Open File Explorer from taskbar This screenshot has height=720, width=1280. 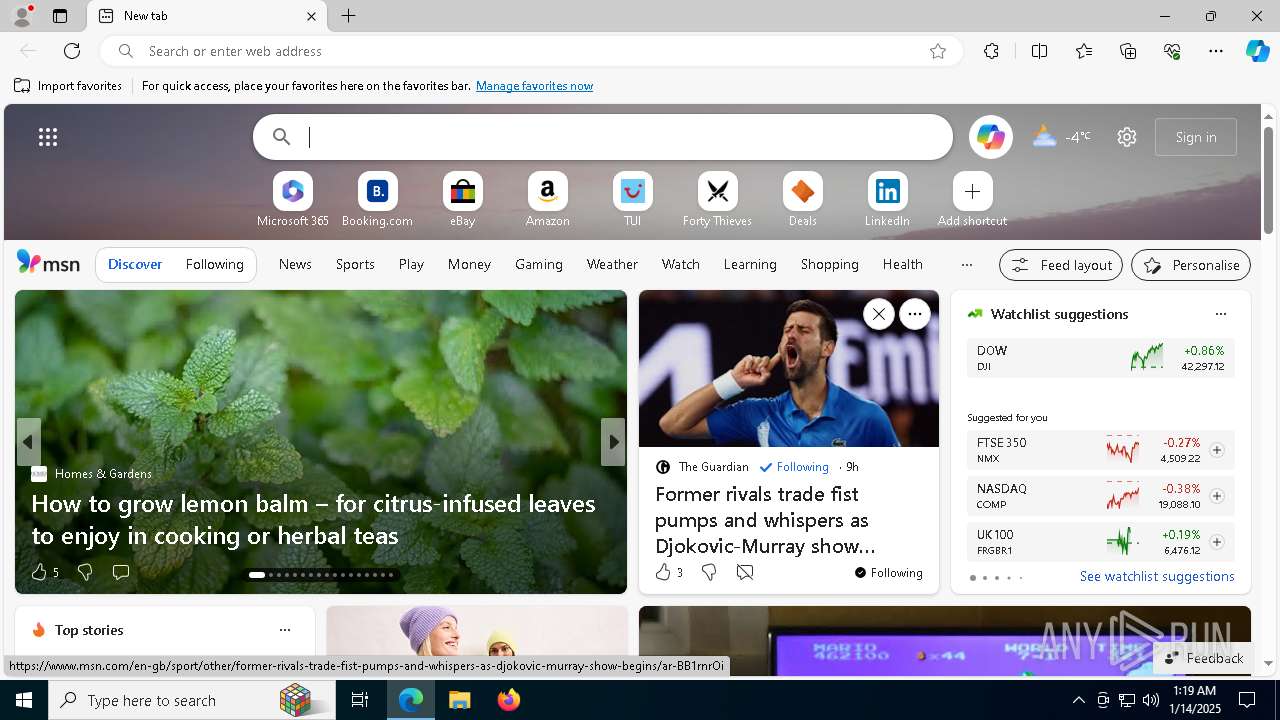460,700
